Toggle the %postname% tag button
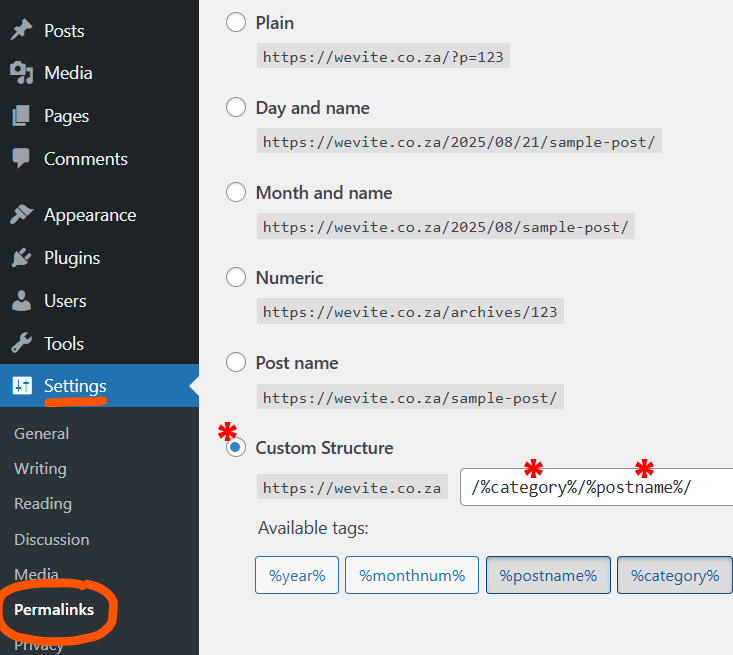The height and width of the screenshot is (655, 733). coord(548,575)
